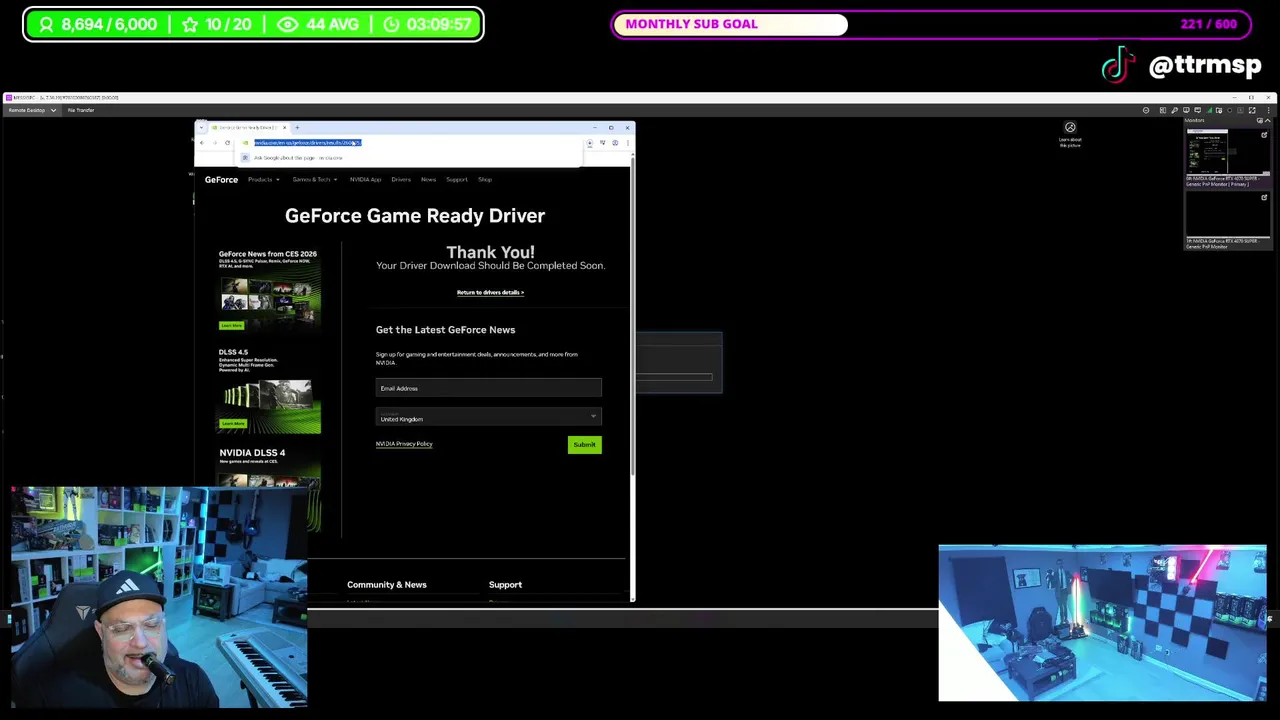Click Learn More under GeForce News from CES 2026
This screenshot has height=720, width=1280.
(x=231, y=325)
